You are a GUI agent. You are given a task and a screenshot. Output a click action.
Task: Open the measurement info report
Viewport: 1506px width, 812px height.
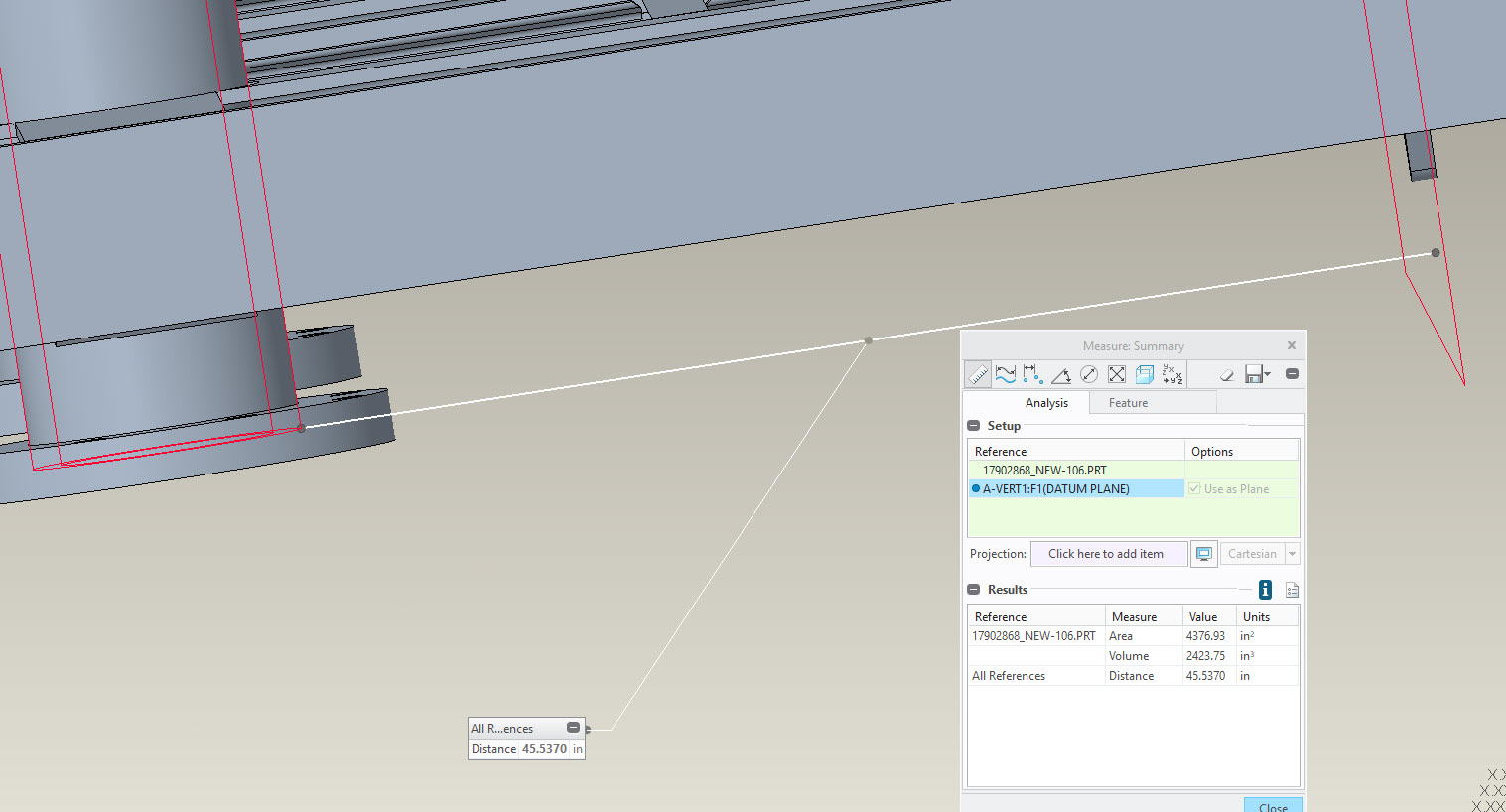point(1264,589)
